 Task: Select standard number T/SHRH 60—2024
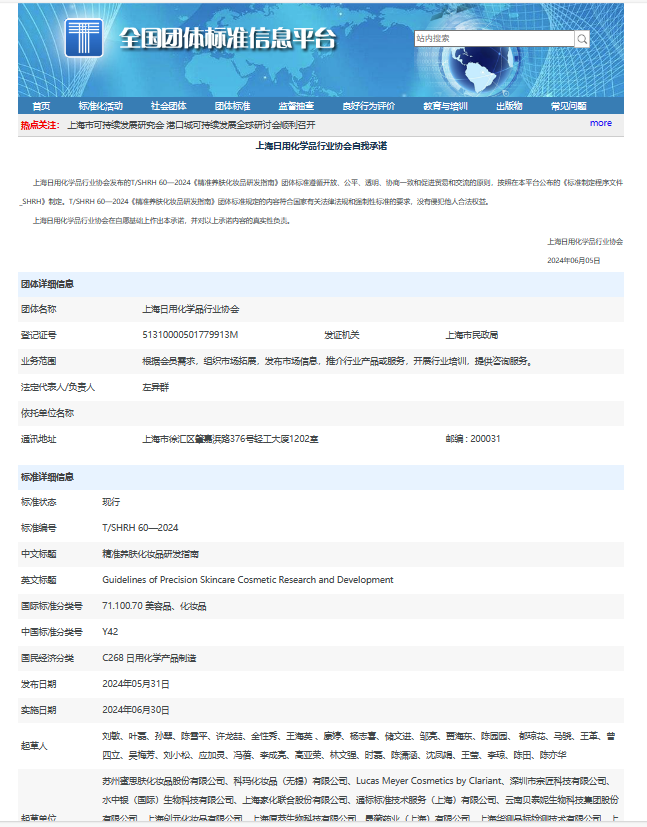[140, 528]
